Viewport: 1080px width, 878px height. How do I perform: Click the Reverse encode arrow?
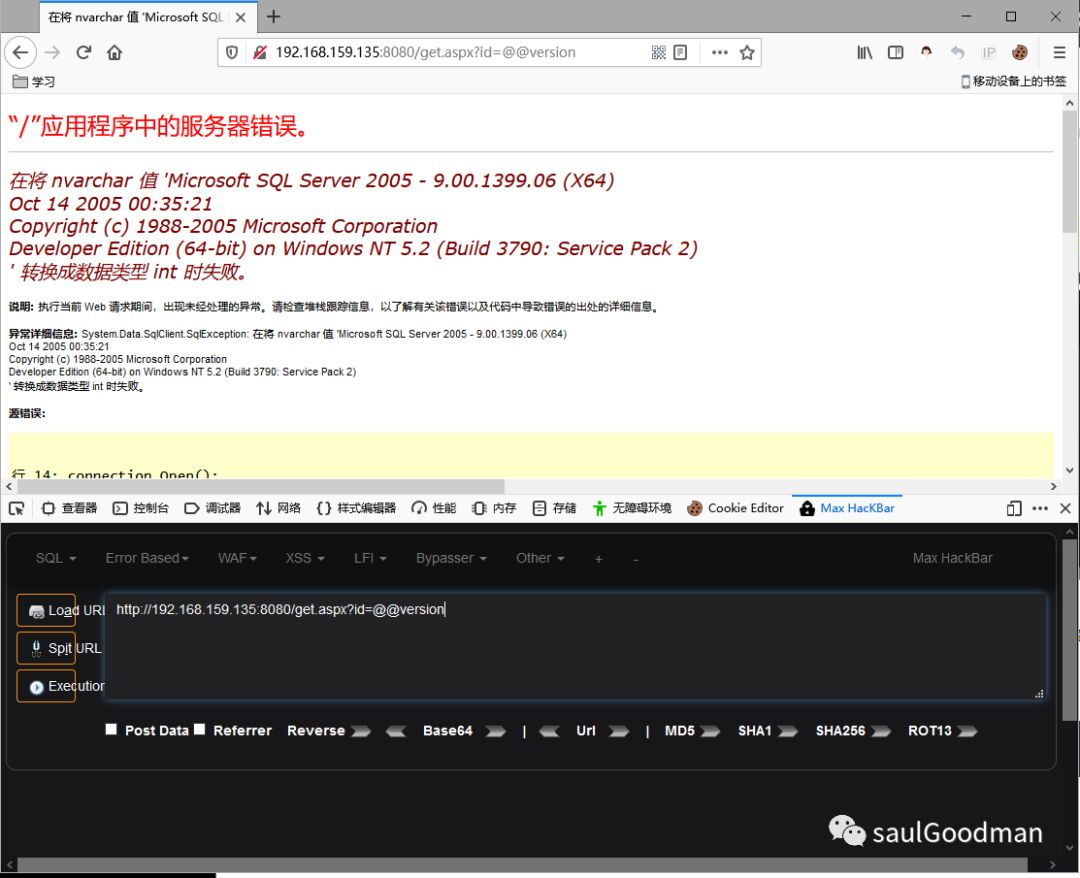click(361, 731)
